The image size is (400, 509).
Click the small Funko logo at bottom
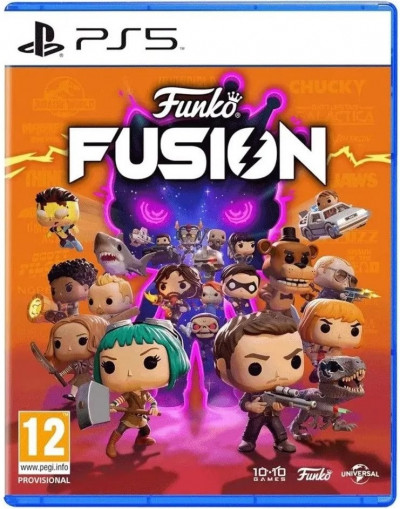314,474
